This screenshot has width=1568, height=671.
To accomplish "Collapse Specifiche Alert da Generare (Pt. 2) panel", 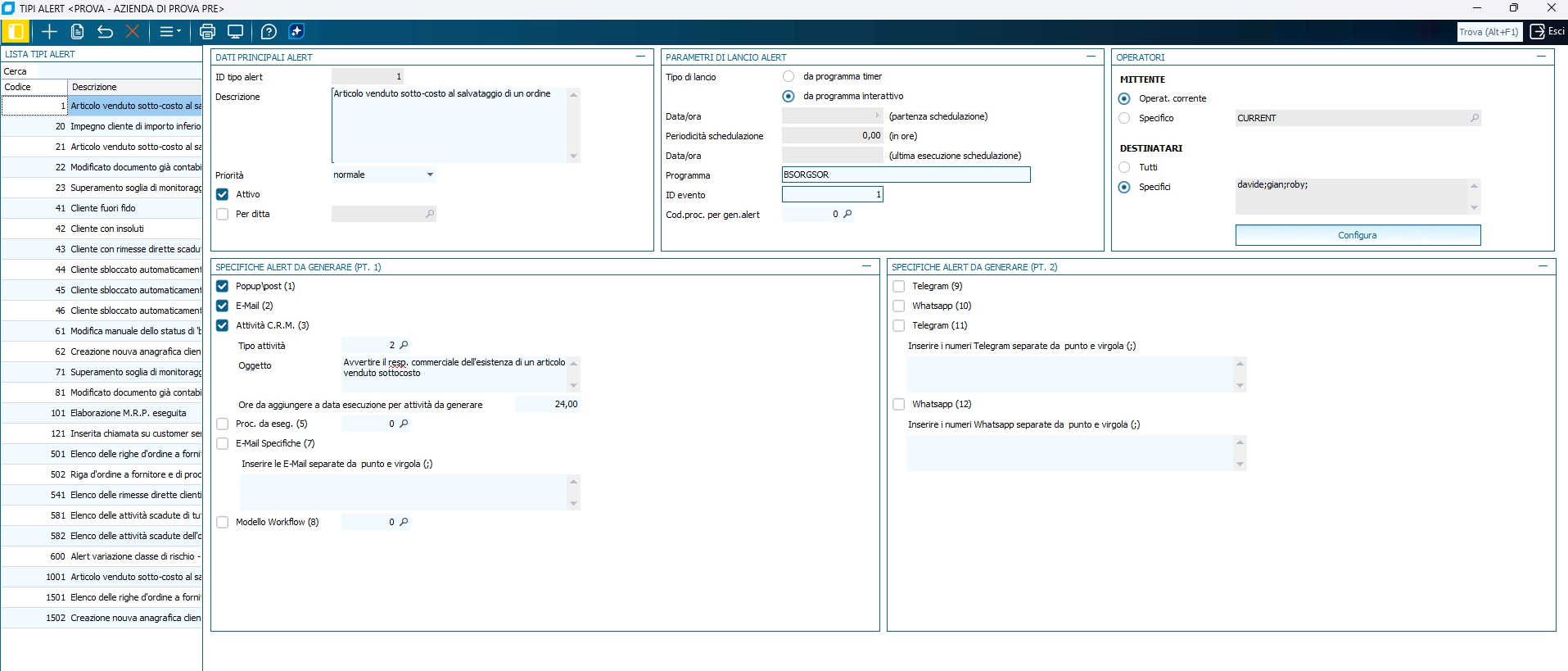I will (x=1543, y=266).
